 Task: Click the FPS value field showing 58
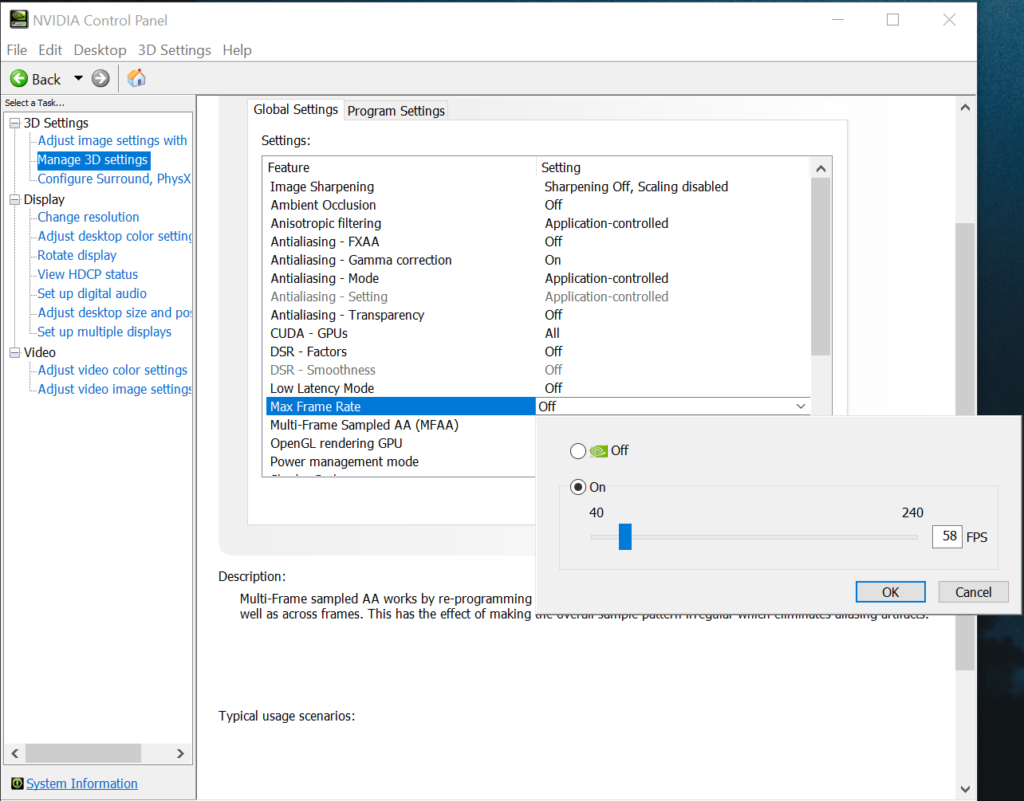point(947,536)
